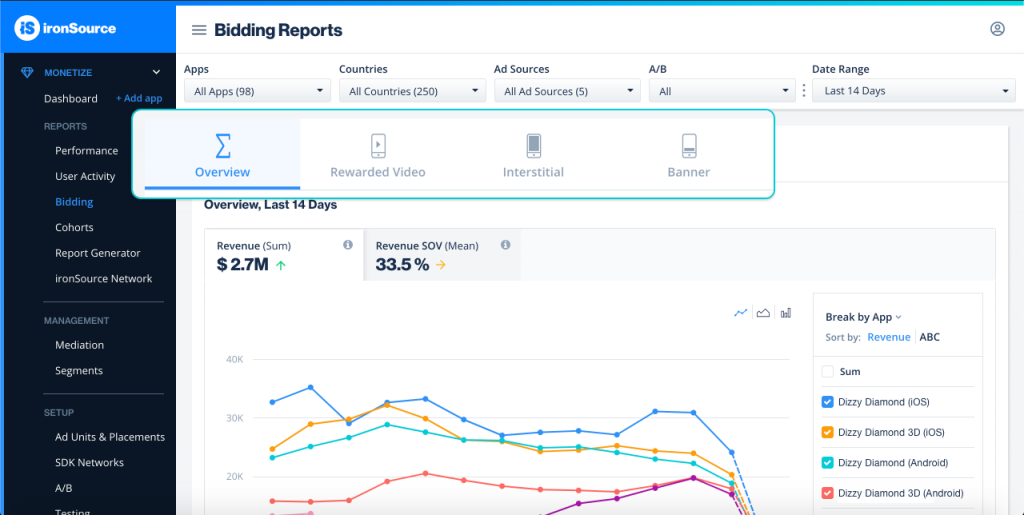The height and width of the screenshot is (515, 1024).
Task: Open the Countries dropdown
Action: (x=413, y=91)
